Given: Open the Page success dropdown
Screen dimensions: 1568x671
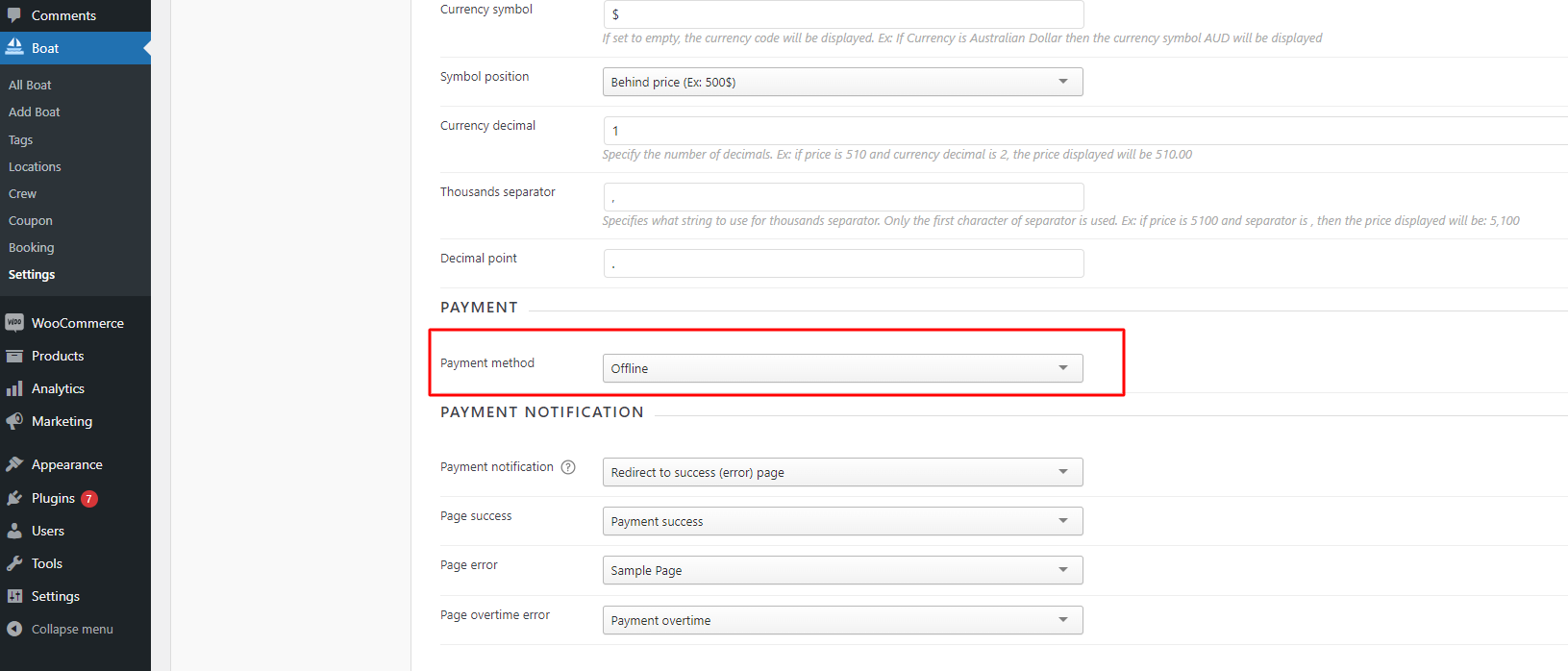Looking at the screenshot, I should pos(843,521).
